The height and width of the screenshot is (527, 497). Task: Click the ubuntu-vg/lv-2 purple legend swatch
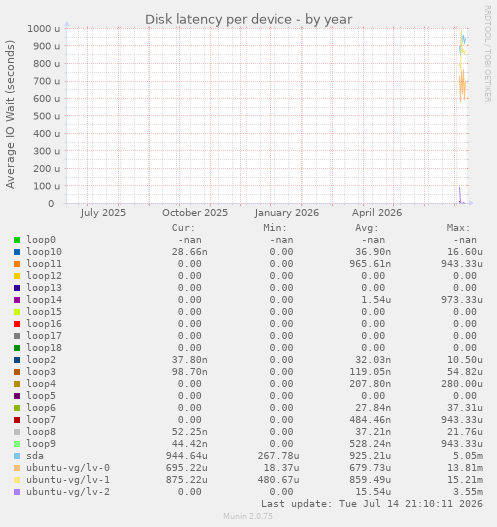pyautogui.click(x=17, y=492)
